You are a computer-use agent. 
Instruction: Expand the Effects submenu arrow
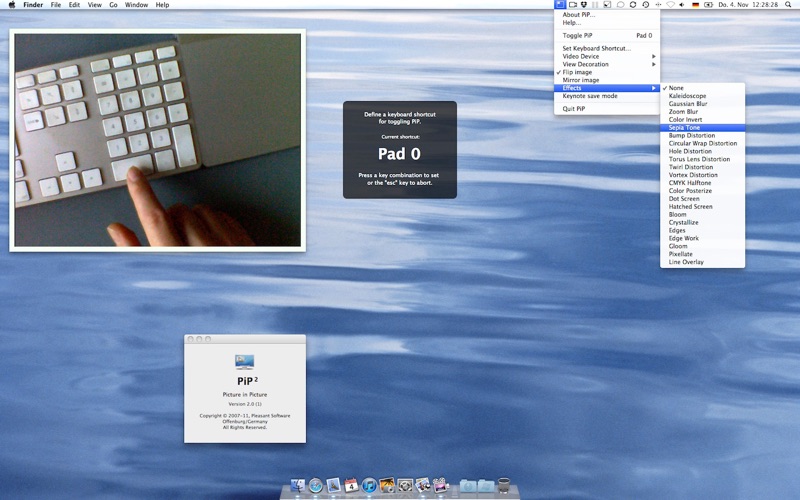[x=654, y=88]
